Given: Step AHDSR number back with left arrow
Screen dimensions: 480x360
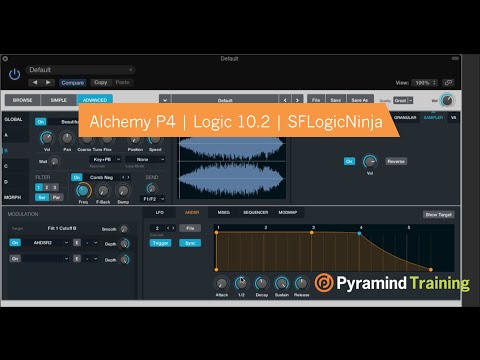Looking at the screenshot, I should click(x=168, y=228).
